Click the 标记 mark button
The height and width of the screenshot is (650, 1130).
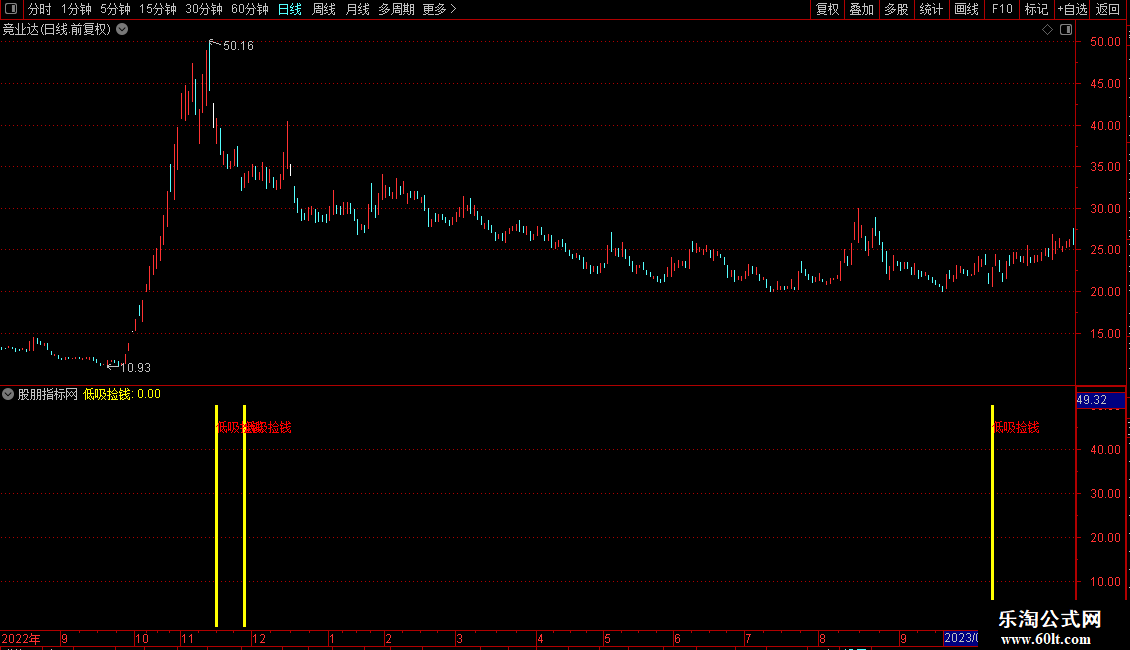coord(1036,9)
